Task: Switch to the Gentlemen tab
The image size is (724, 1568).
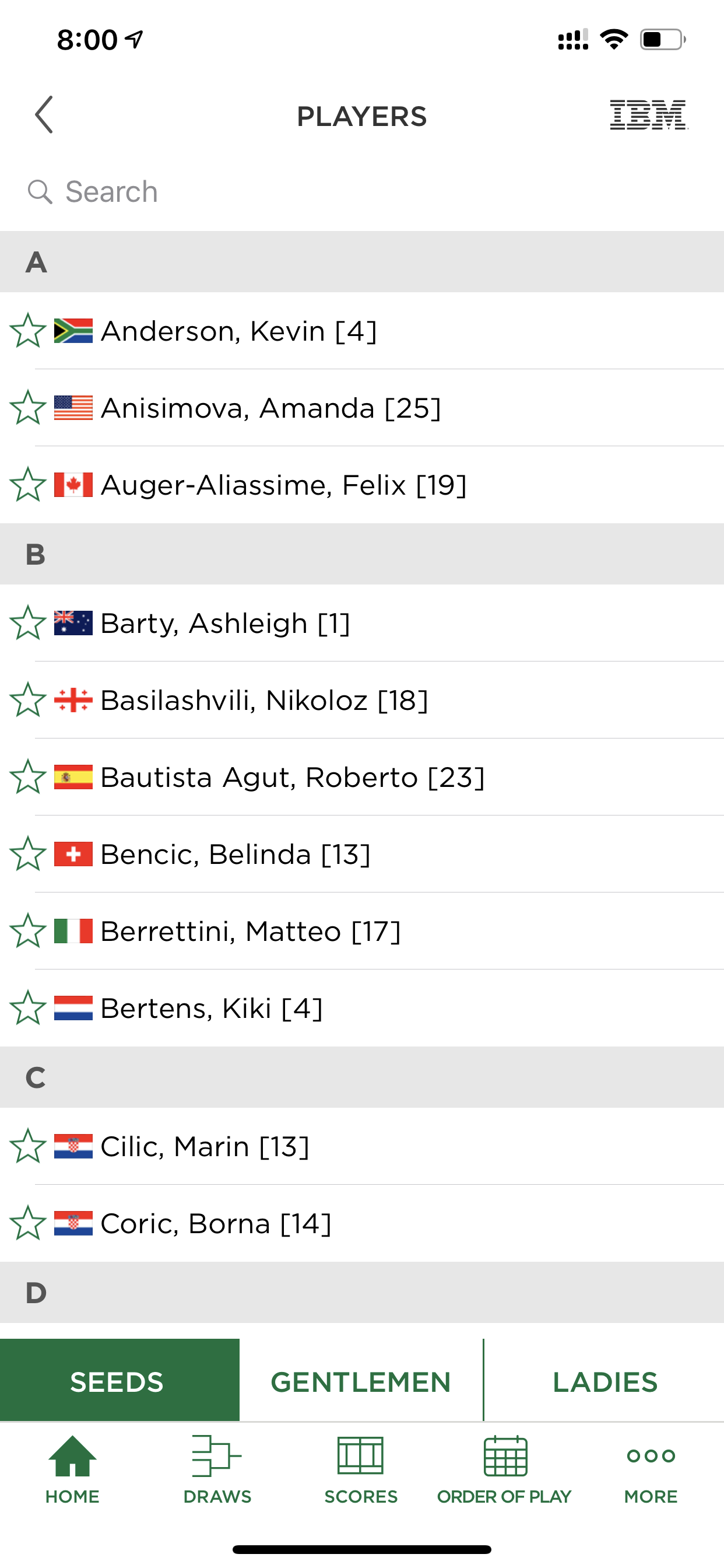Action: [x=361, y=1382]
